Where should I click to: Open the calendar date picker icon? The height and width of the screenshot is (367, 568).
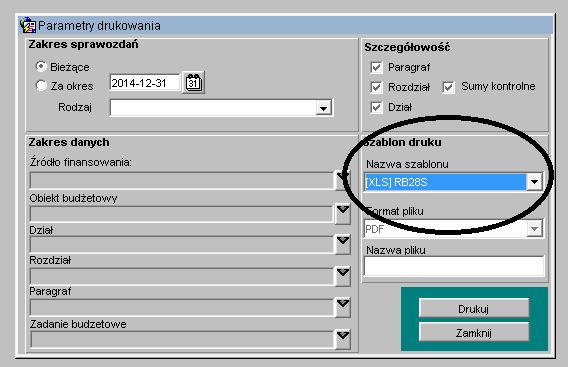[x=193, y=83]
